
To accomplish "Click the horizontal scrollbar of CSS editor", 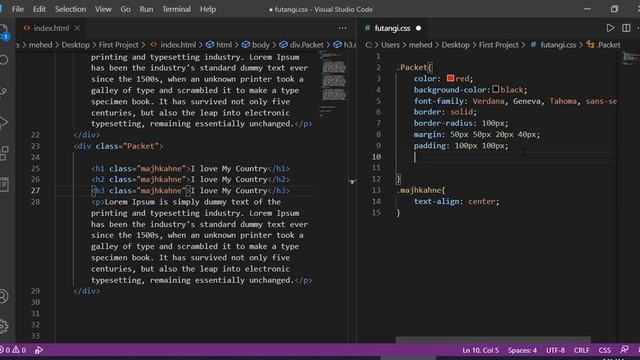I will coord(493,340).
